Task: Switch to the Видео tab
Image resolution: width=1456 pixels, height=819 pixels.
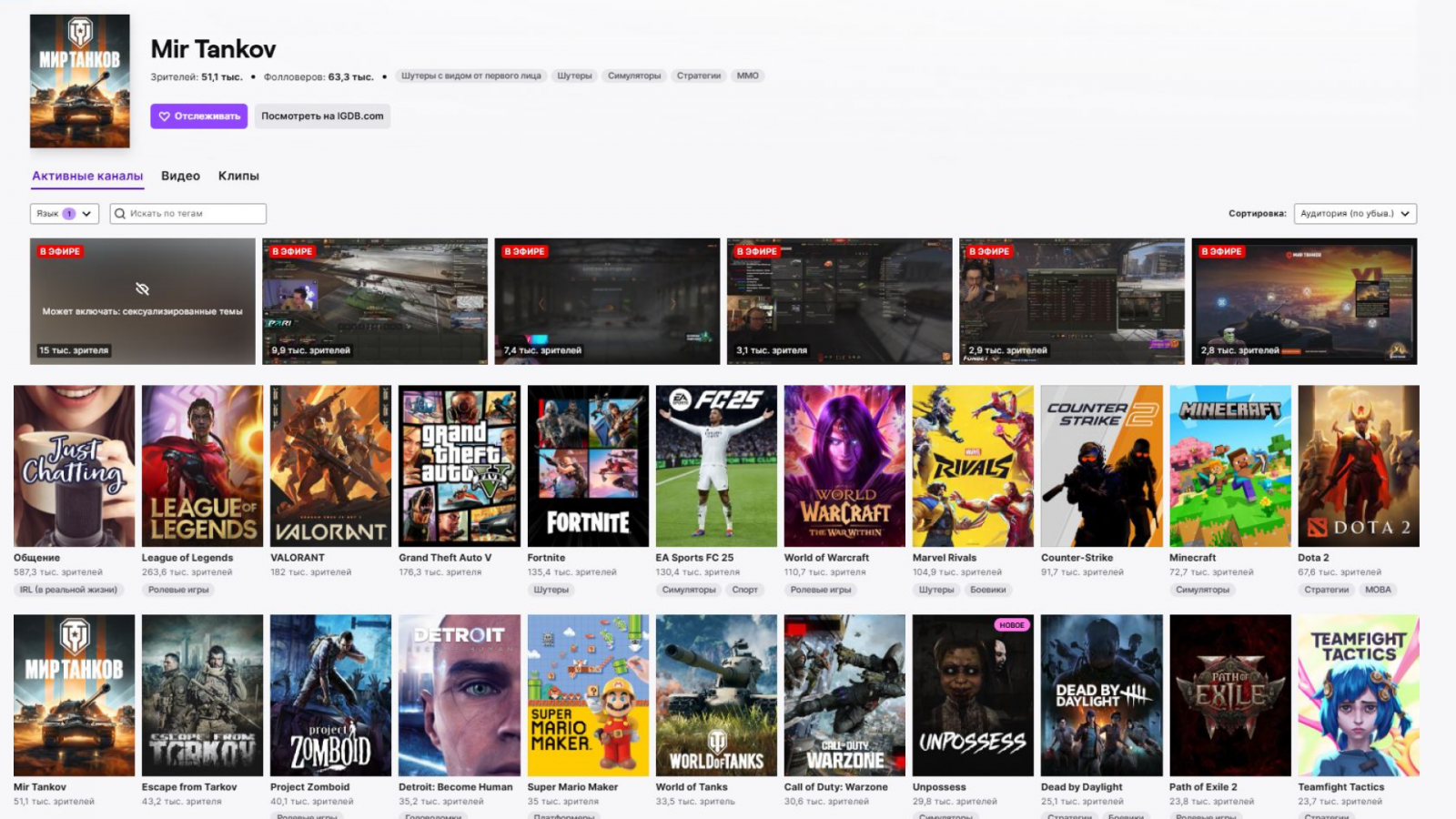Action: click(180, 176)
